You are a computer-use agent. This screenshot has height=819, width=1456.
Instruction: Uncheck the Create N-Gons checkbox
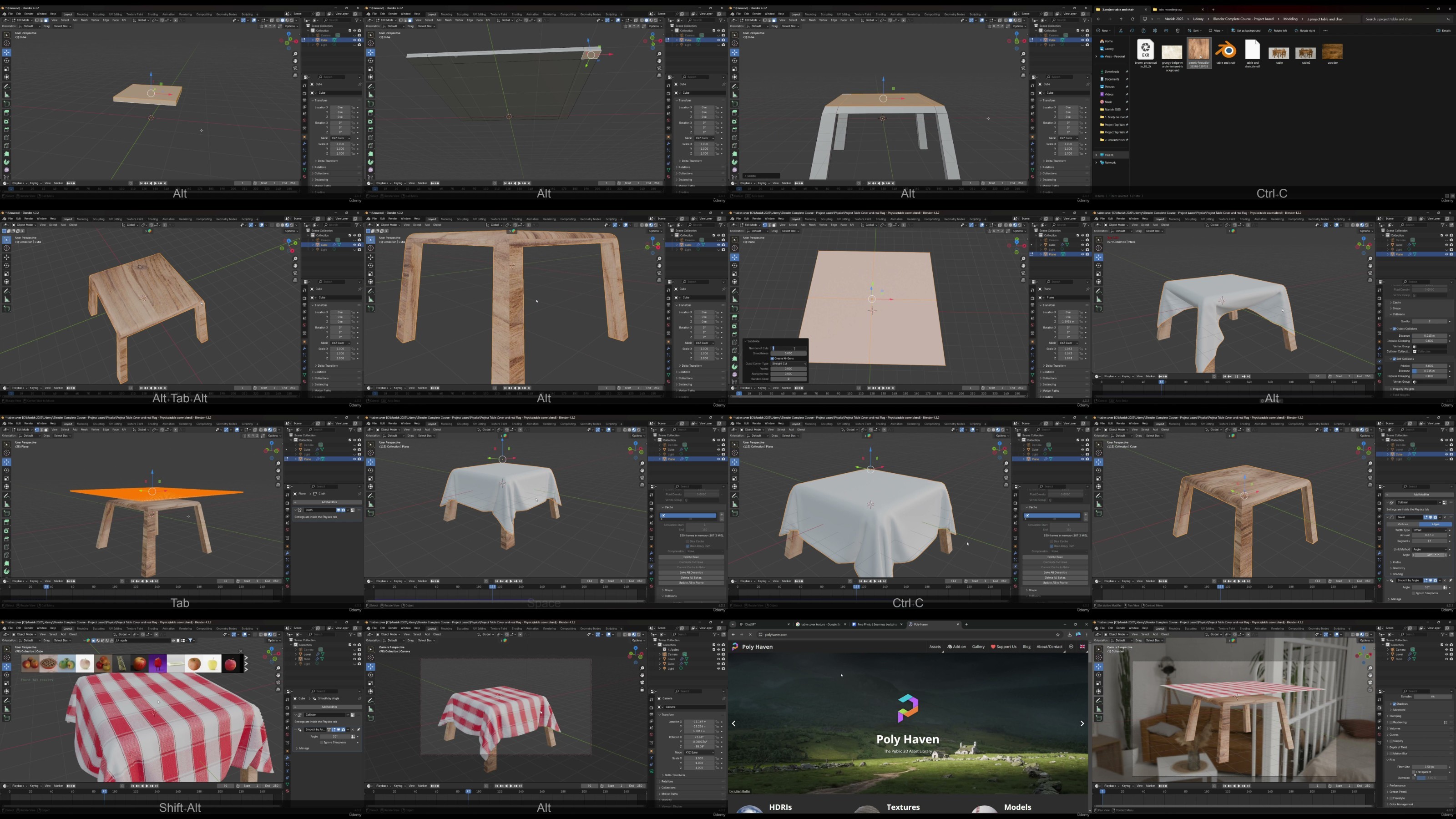tap(772, 359)
